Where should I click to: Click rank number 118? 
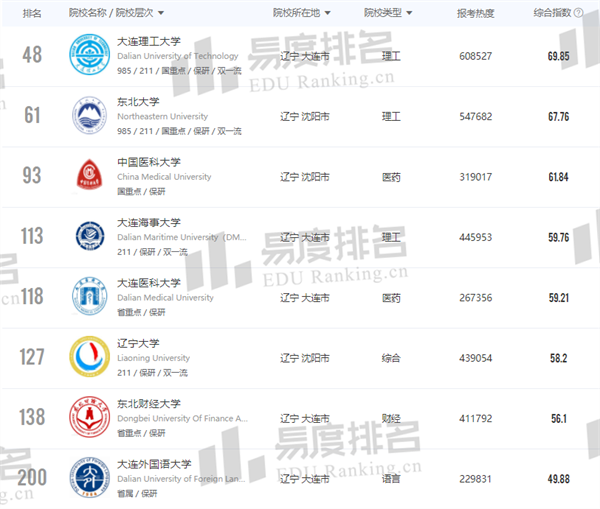(32, 296)
